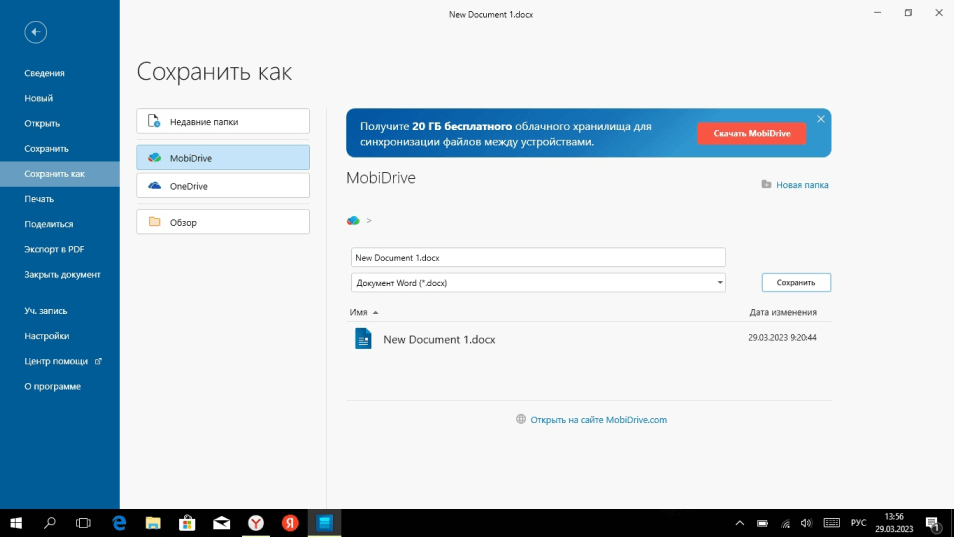Click the date 29.03.2023 9:20:44
This screenshot has width=955, height=538.
click(x=782, y=338)
